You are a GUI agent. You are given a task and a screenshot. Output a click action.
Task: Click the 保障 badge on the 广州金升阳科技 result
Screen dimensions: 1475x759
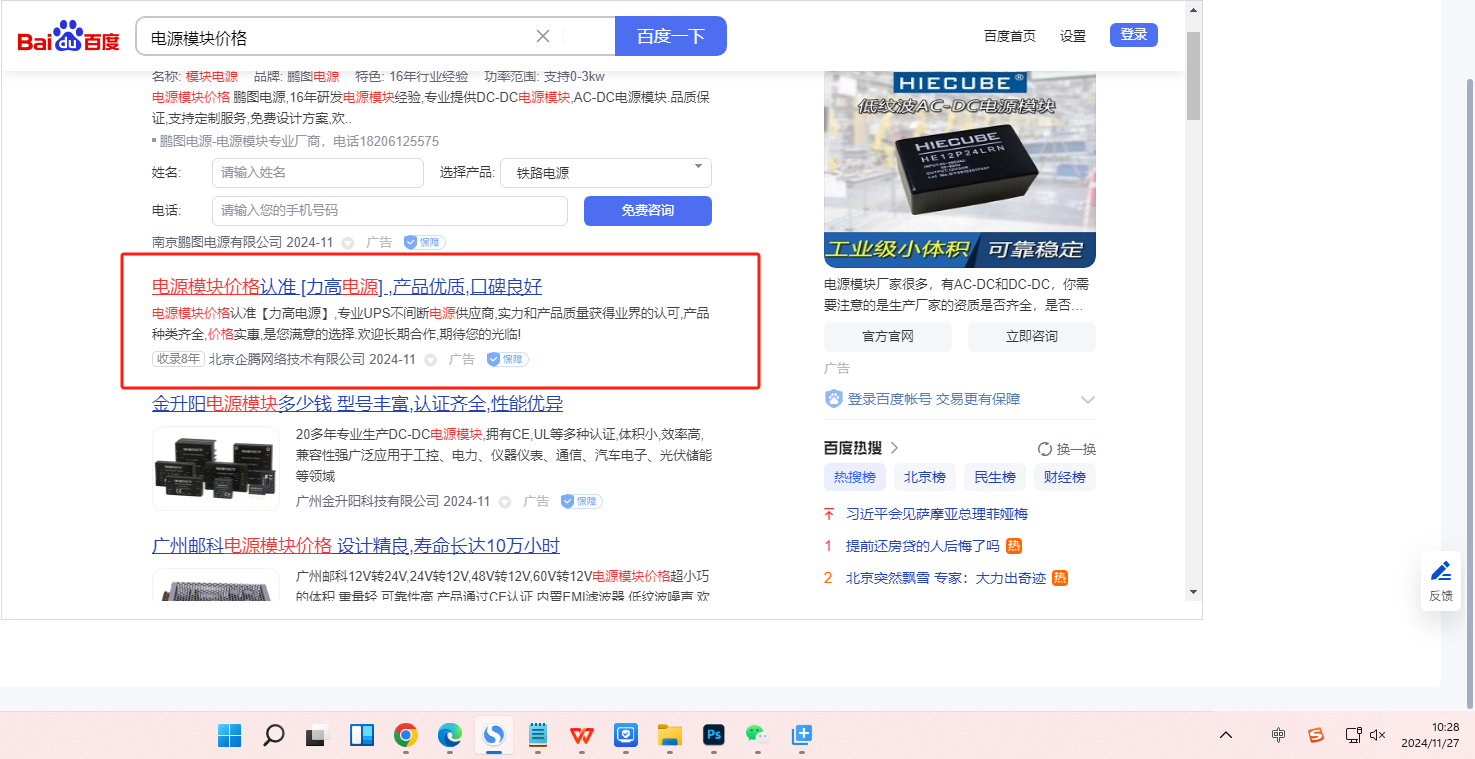pos(581,501)
